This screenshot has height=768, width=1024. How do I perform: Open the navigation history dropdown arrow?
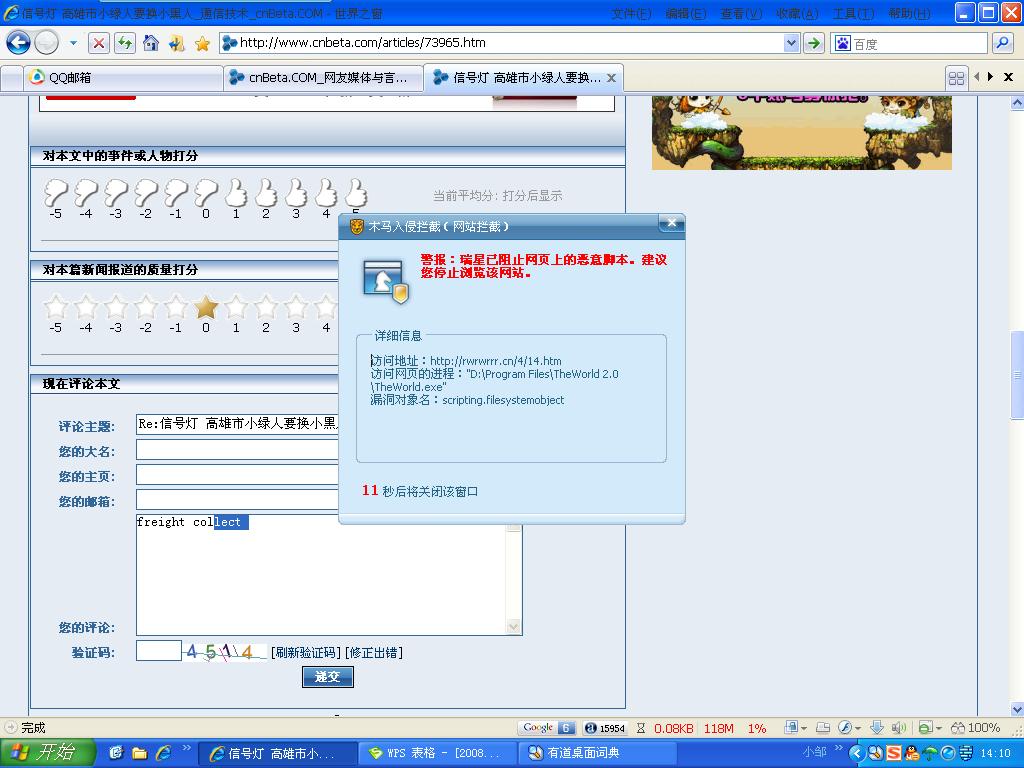click(x=73, y=43)
